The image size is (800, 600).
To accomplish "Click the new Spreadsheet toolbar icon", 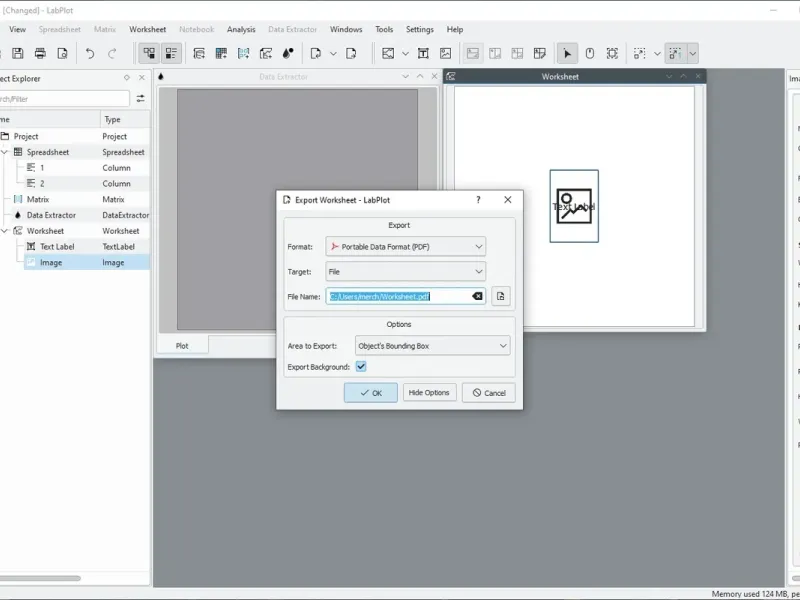I will [221, 54].
